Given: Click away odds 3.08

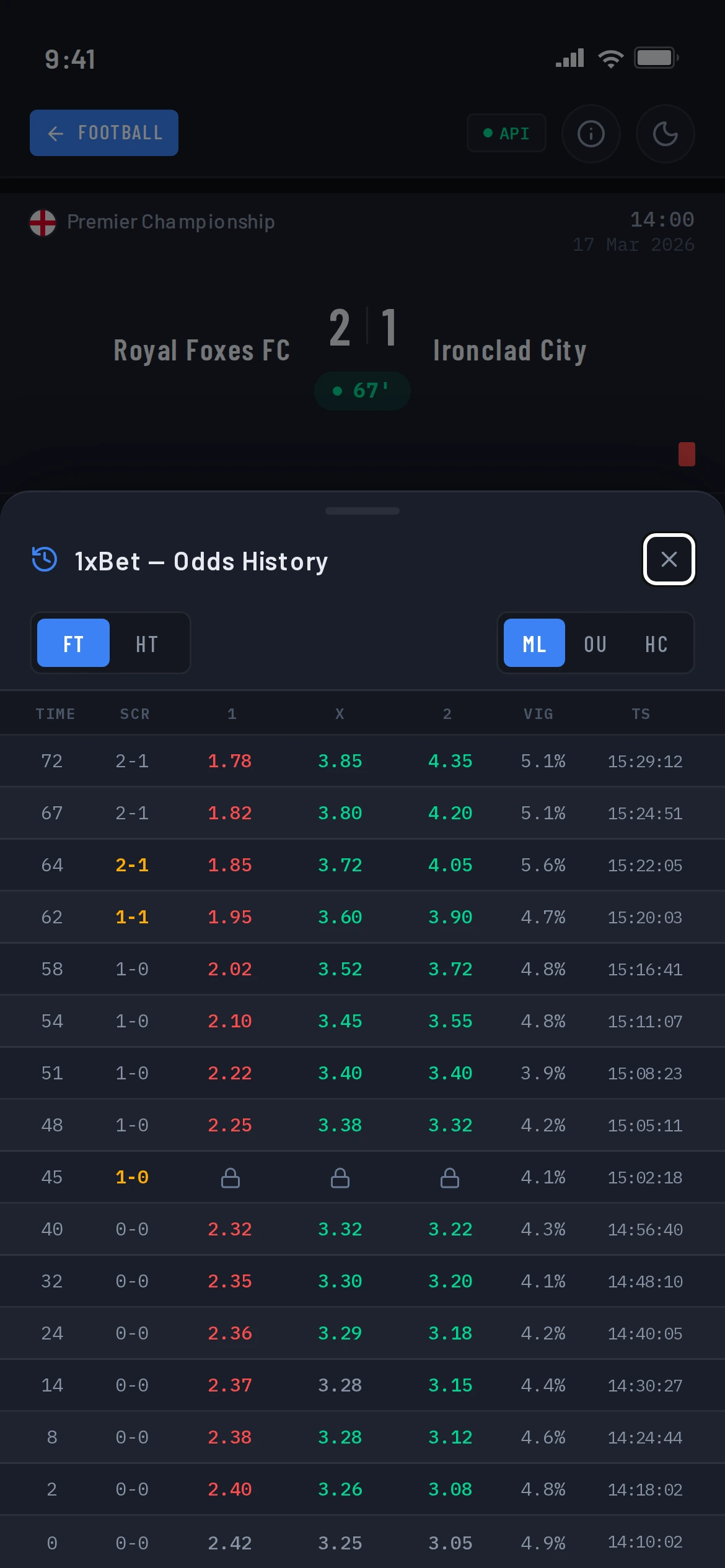Looking at the screenshot, I should 450,1489.
